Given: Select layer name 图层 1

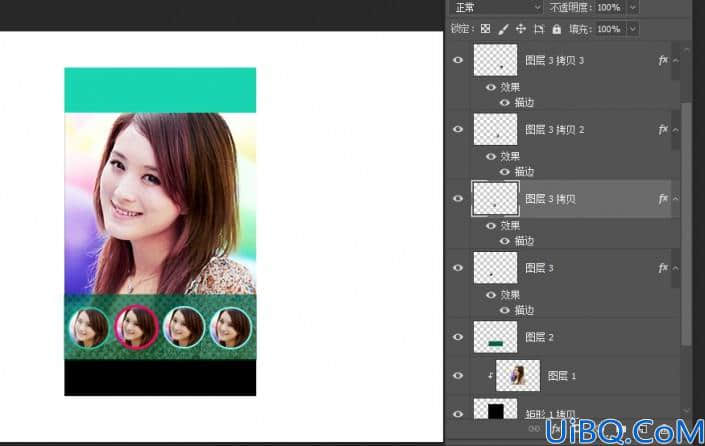Looking at the screenshot, I should pos(562,375).
